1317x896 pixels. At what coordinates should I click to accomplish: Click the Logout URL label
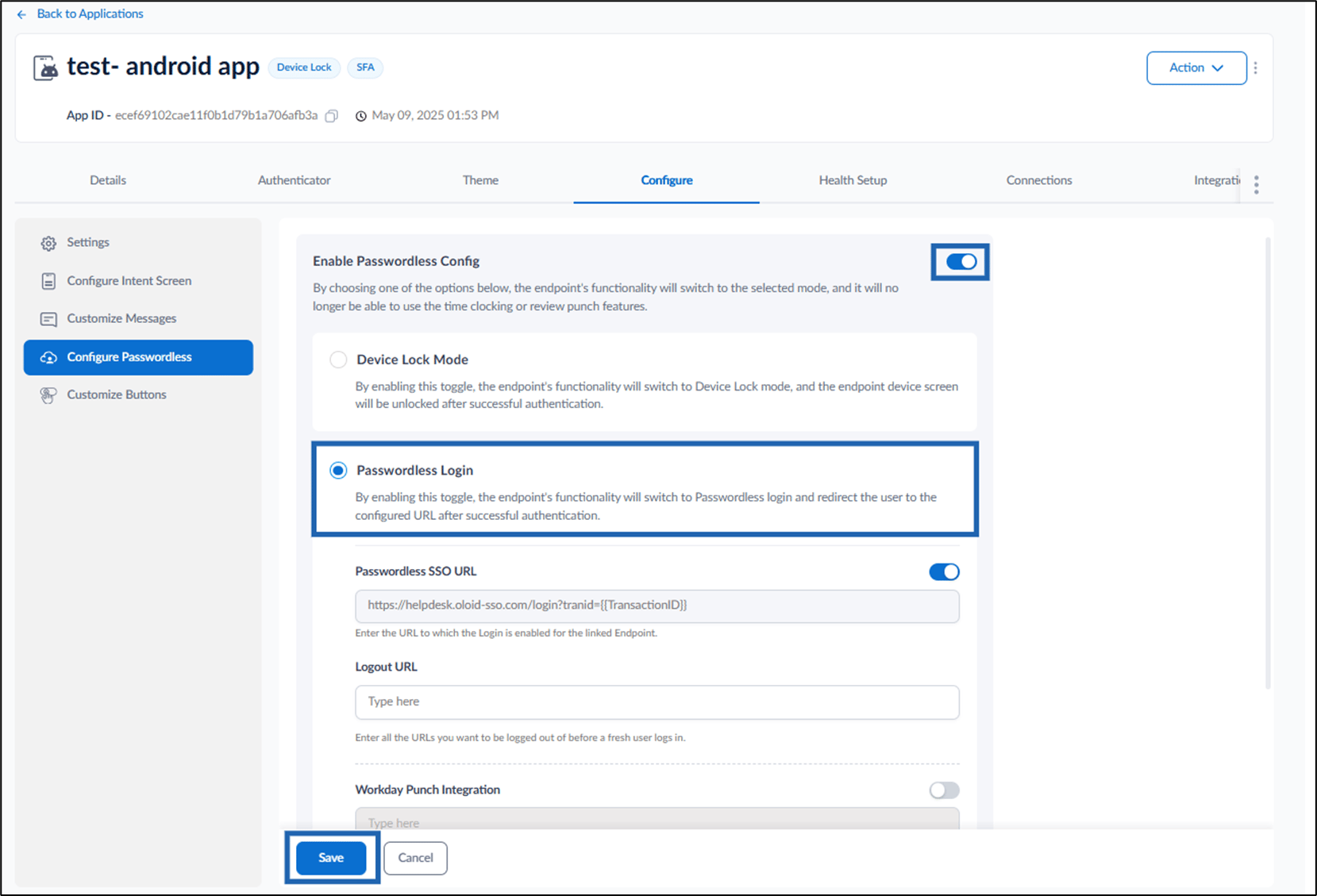tap(386, 667)
